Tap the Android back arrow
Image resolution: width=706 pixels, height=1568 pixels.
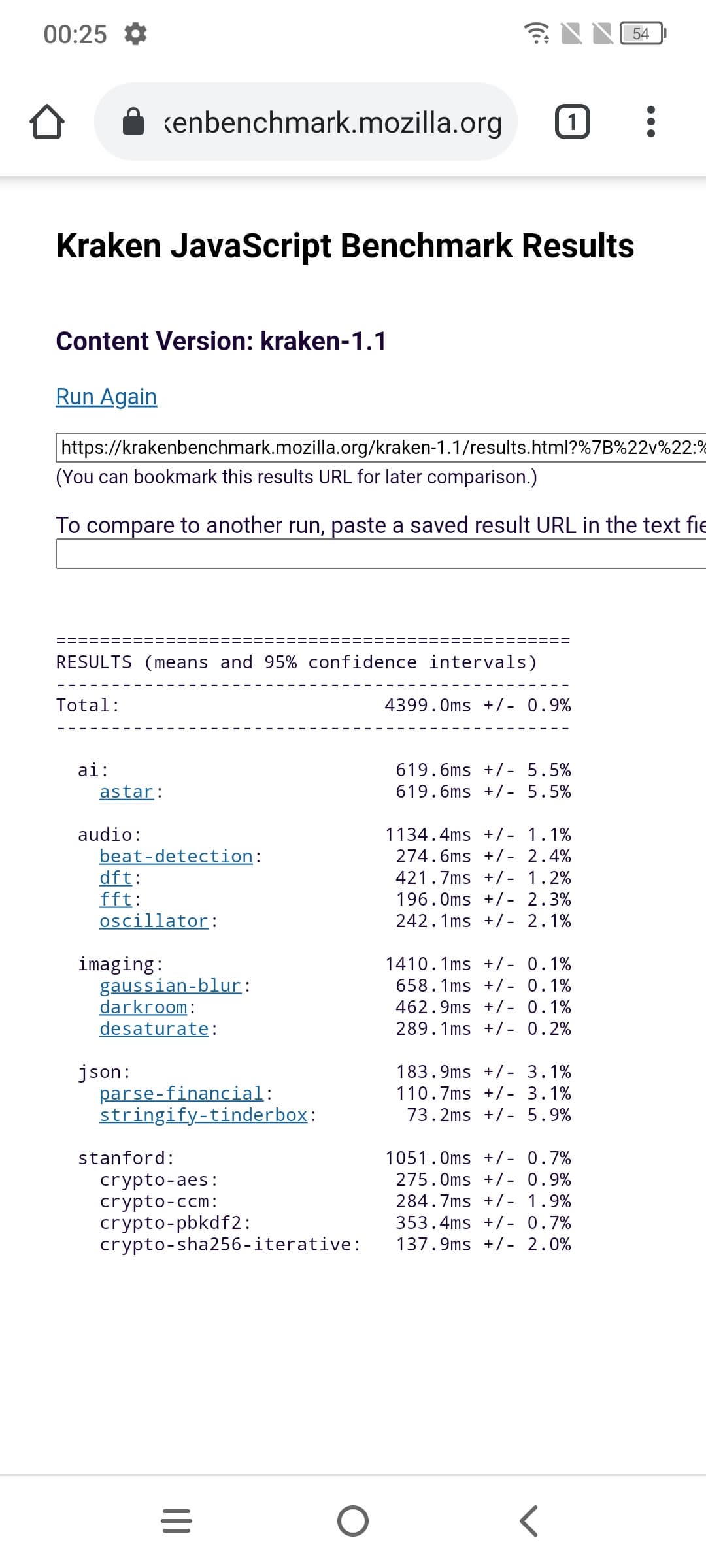coord(528,1521)
